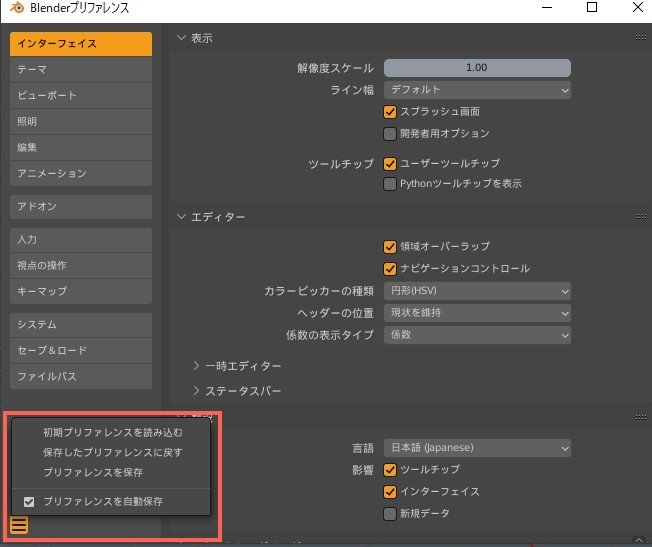Image resolution: width=652 pixels, height=547 pixels.
Task: Toggle 領域オーバーラップ checkbox
Action: click(x=390, y=247)
